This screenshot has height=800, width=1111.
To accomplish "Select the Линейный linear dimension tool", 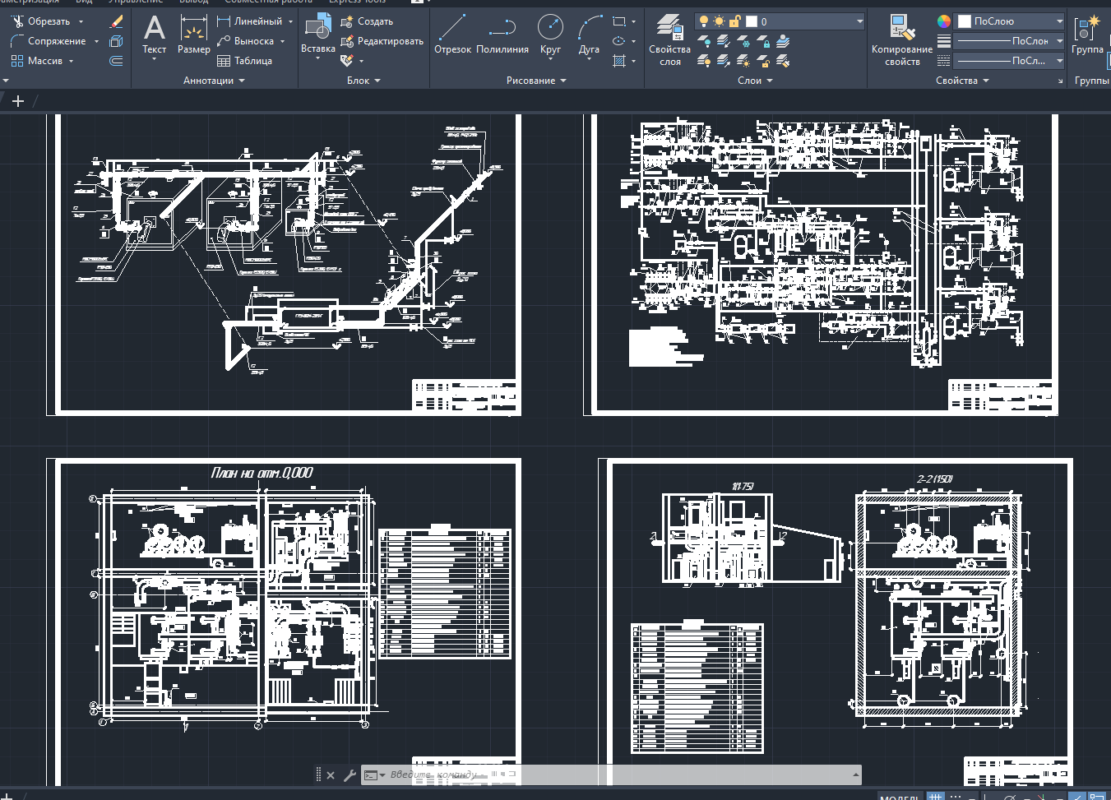I will click(x=249, y=21).
